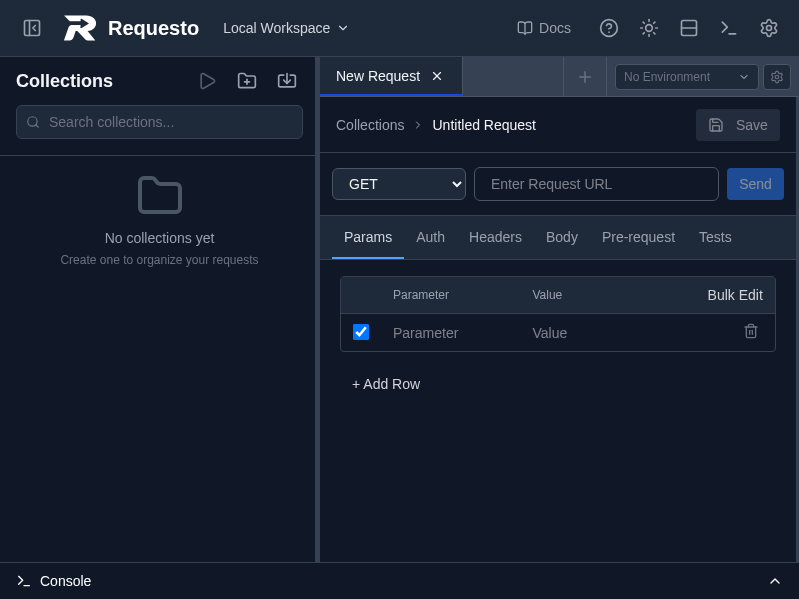This screenshot has width=799, height=599.
Task: Open the Console panel label
Action: 65,581
